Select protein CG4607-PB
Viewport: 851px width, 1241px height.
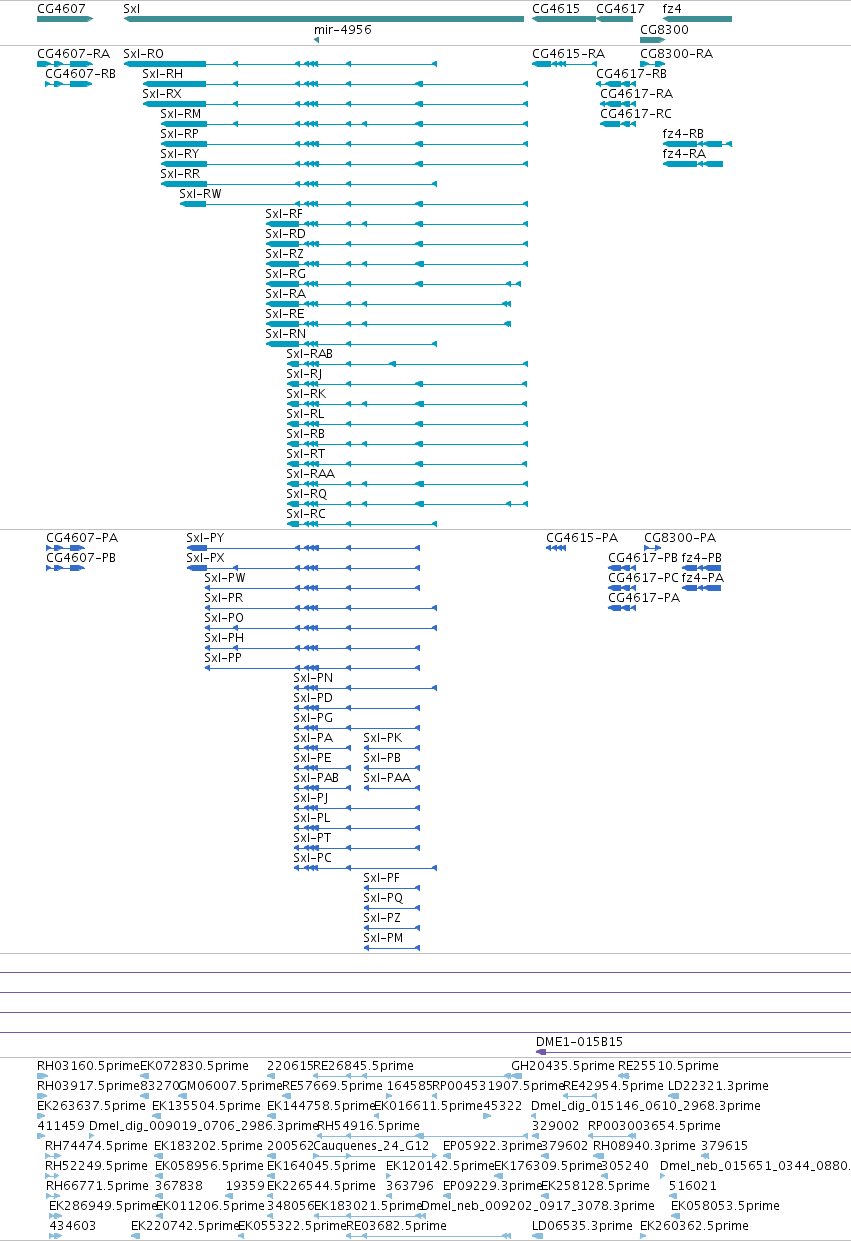click(81, 558)
